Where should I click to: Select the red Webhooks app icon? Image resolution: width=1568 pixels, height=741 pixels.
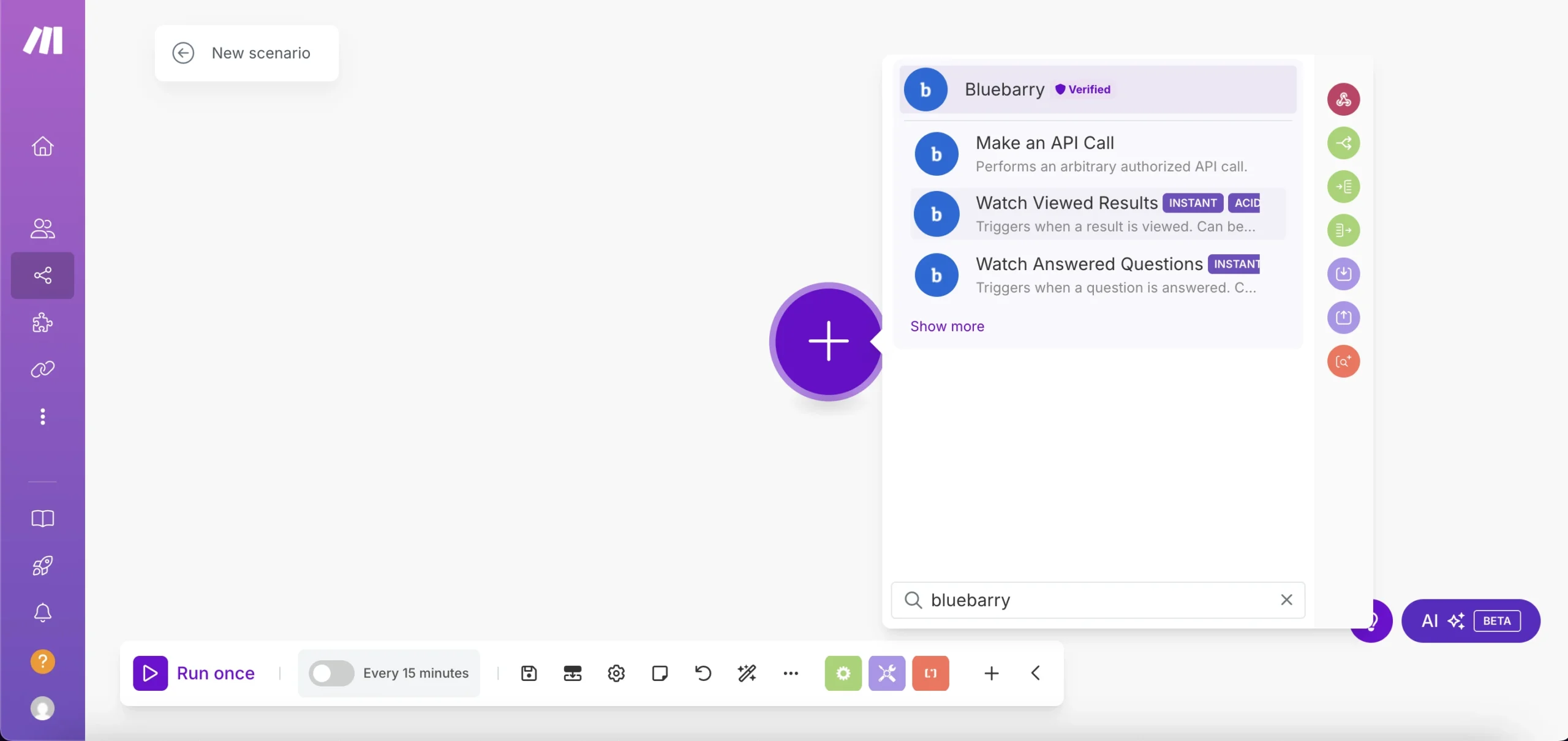1344,99
